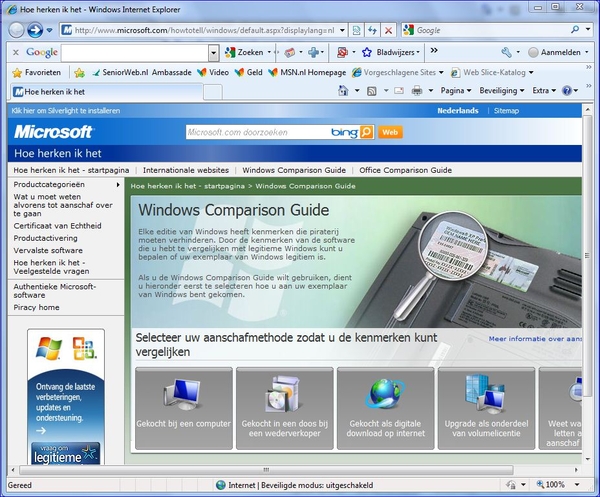
Task: Open the Beveiliging menu
Action: 502,91
